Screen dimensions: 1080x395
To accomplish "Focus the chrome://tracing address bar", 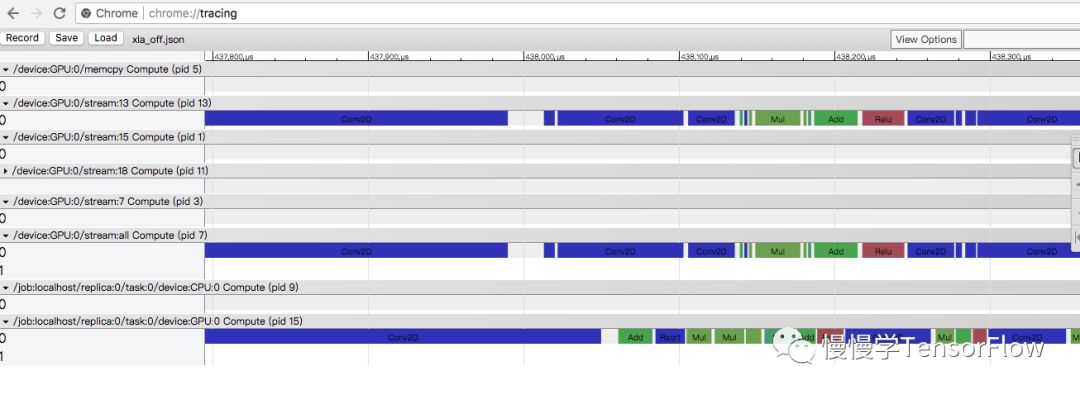I will coord(577,13).
